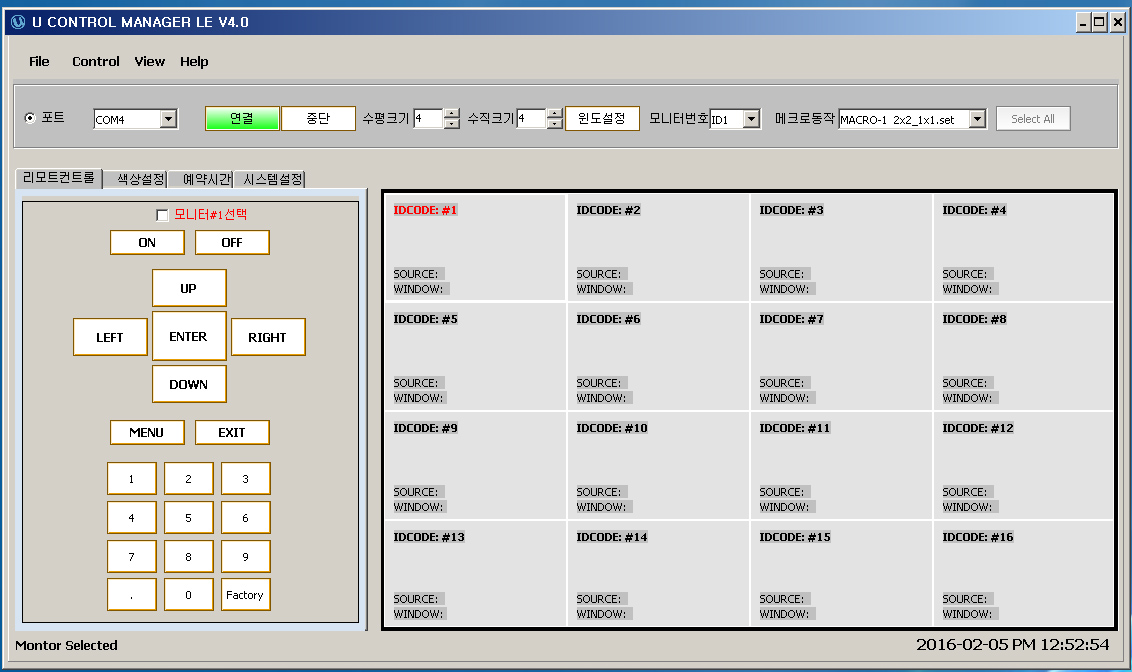This screenshot has width=1132, height=672.
Task: Click the 중단 stop button
Action: click(x=318, y=118)
